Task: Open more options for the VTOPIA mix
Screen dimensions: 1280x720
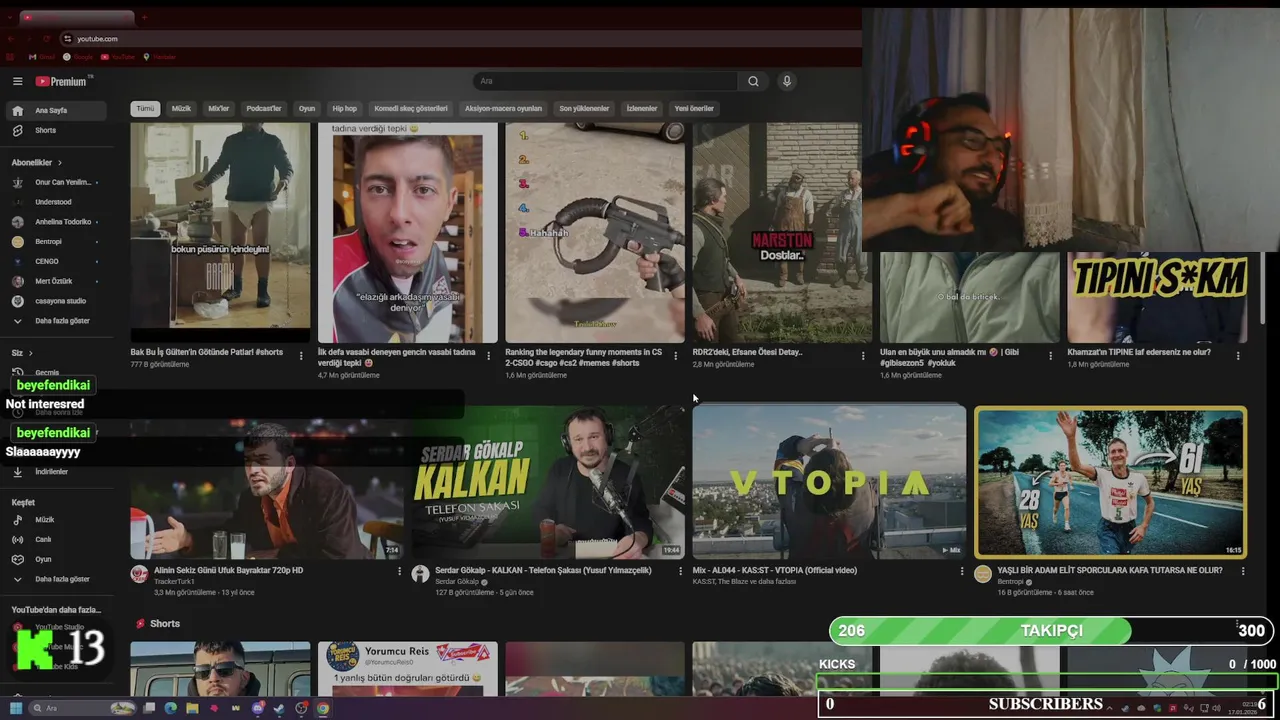Action: coord(962,572)
